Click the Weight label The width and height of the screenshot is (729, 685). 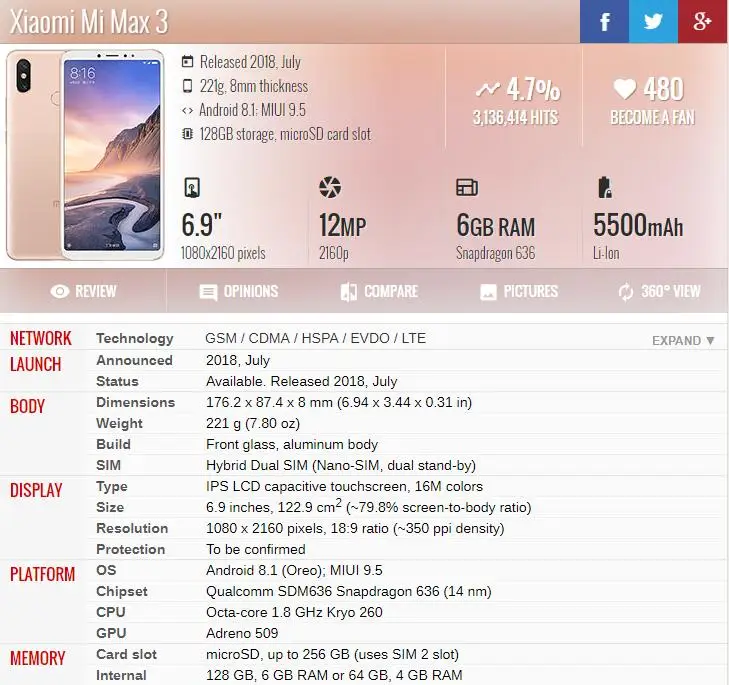point(119,424)
